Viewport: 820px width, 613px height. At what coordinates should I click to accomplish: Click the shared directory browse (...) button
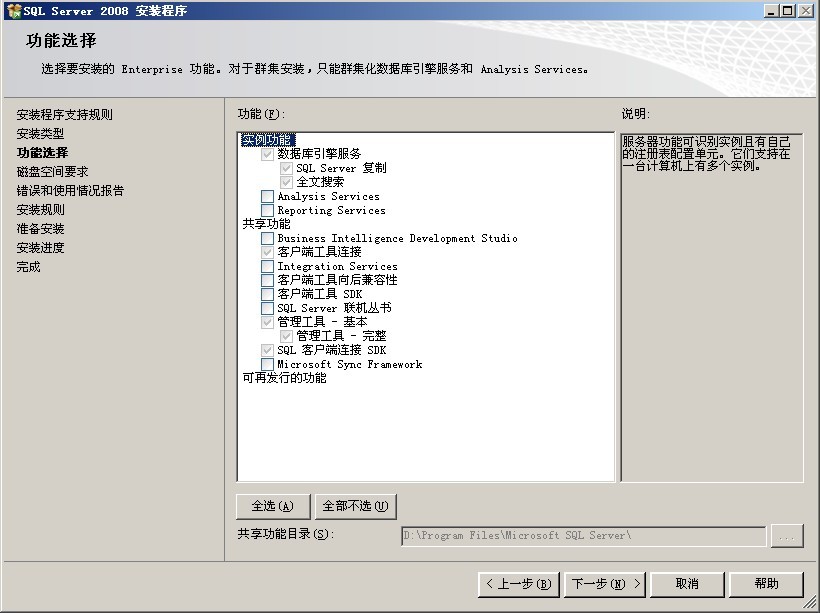point(787,537)
